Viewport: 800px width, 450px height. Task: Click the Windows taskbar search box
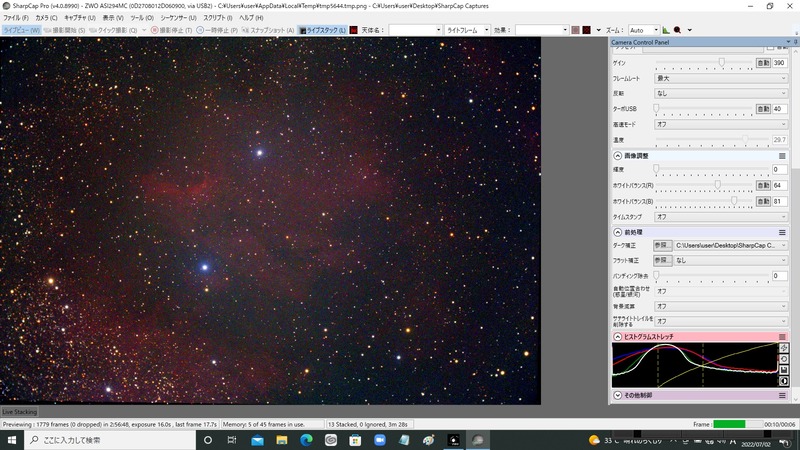(x=110, y=440)
